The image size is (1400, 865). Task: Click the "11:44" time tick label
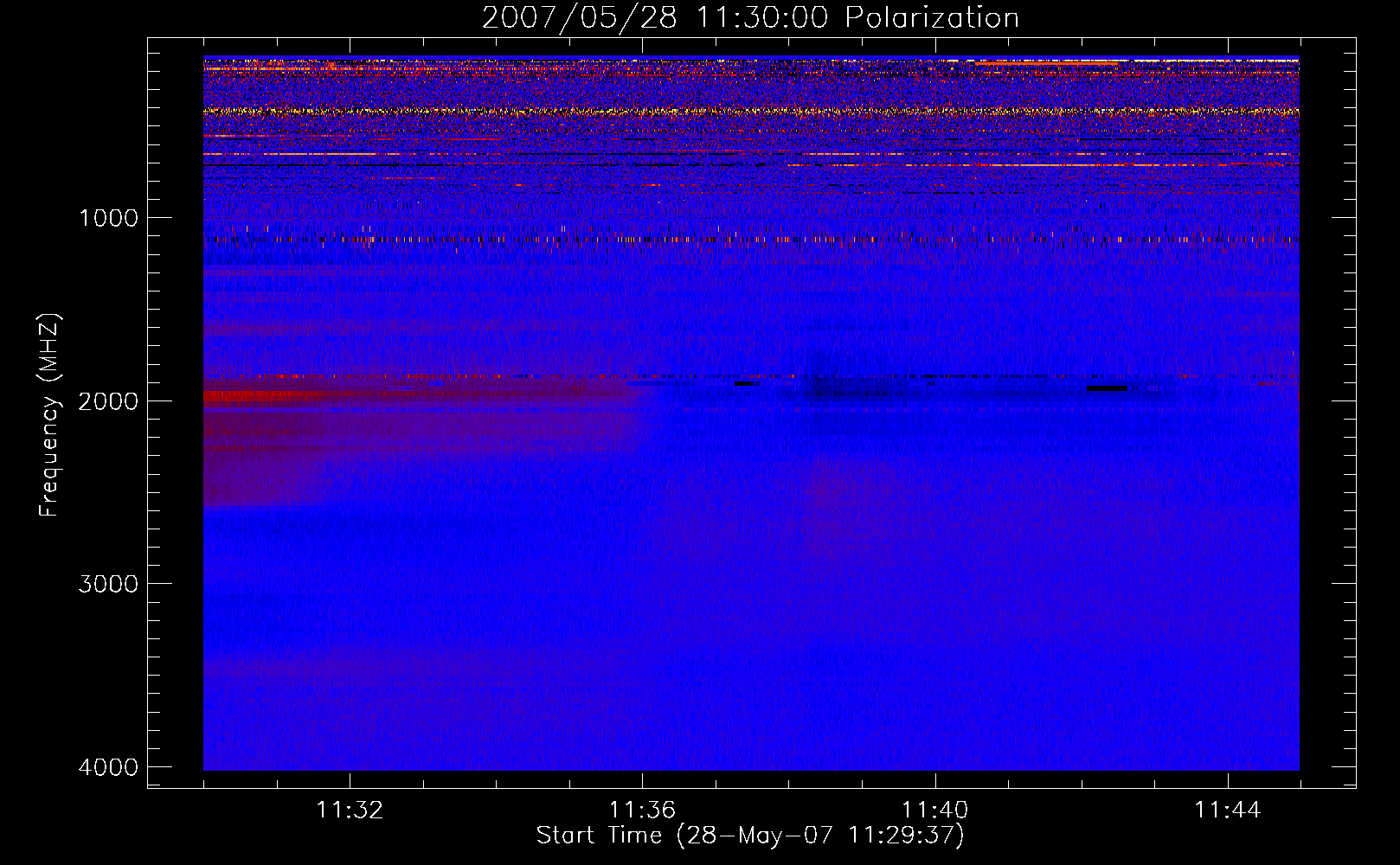pos(1228,811)
